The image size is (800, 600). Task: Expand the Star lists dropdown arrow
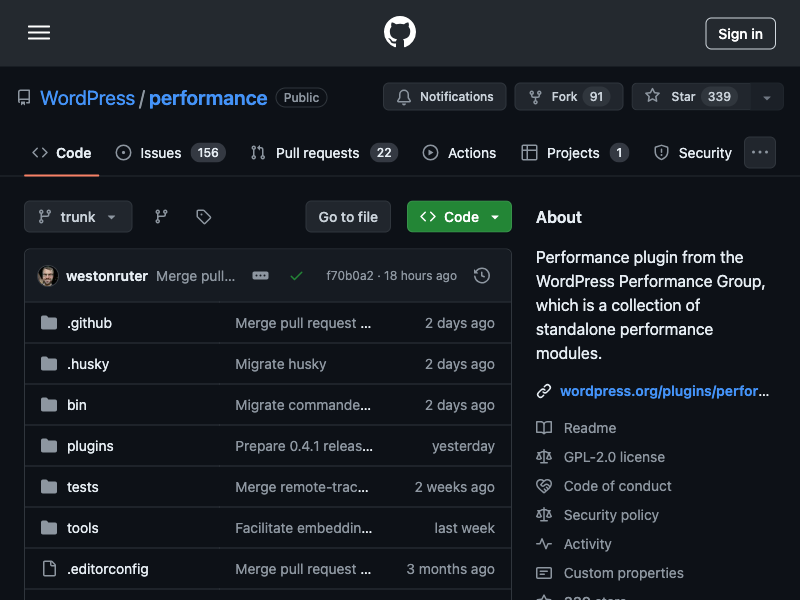click(767, 97)
